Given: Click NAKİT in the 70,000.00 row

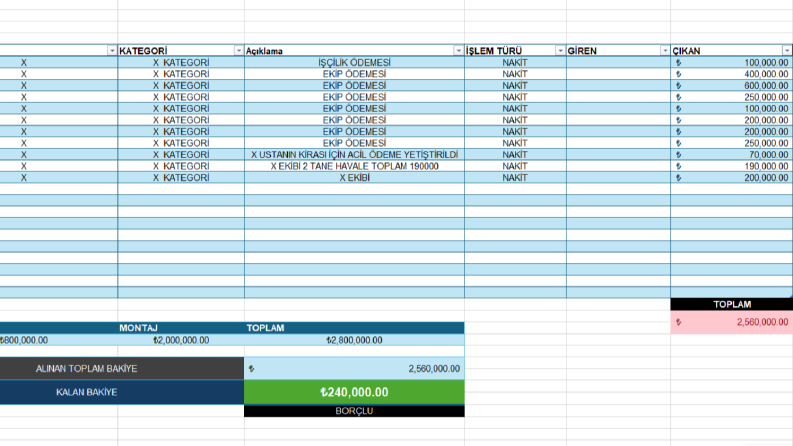Looking at the screenshot, I should [x=515, y=154].
